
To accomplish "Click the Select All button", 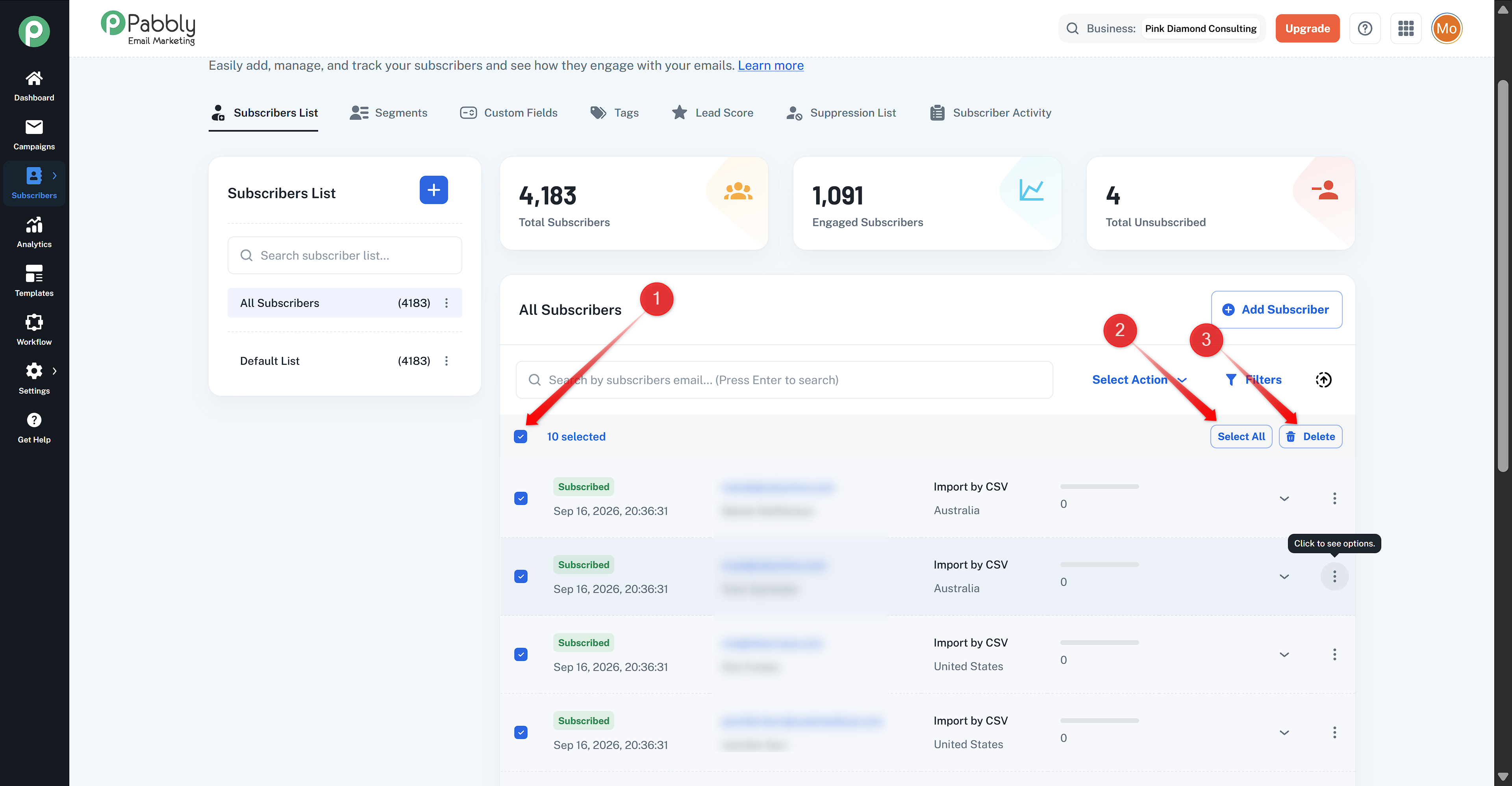I will (1241, 437).
